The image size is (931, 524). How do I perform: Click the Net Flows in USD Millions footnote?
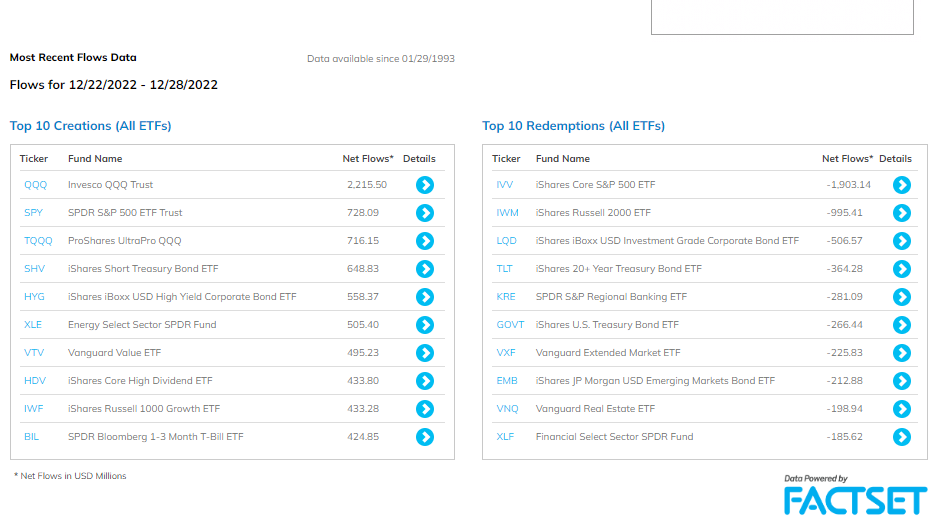pyautogui.click(x=70, y=476)
